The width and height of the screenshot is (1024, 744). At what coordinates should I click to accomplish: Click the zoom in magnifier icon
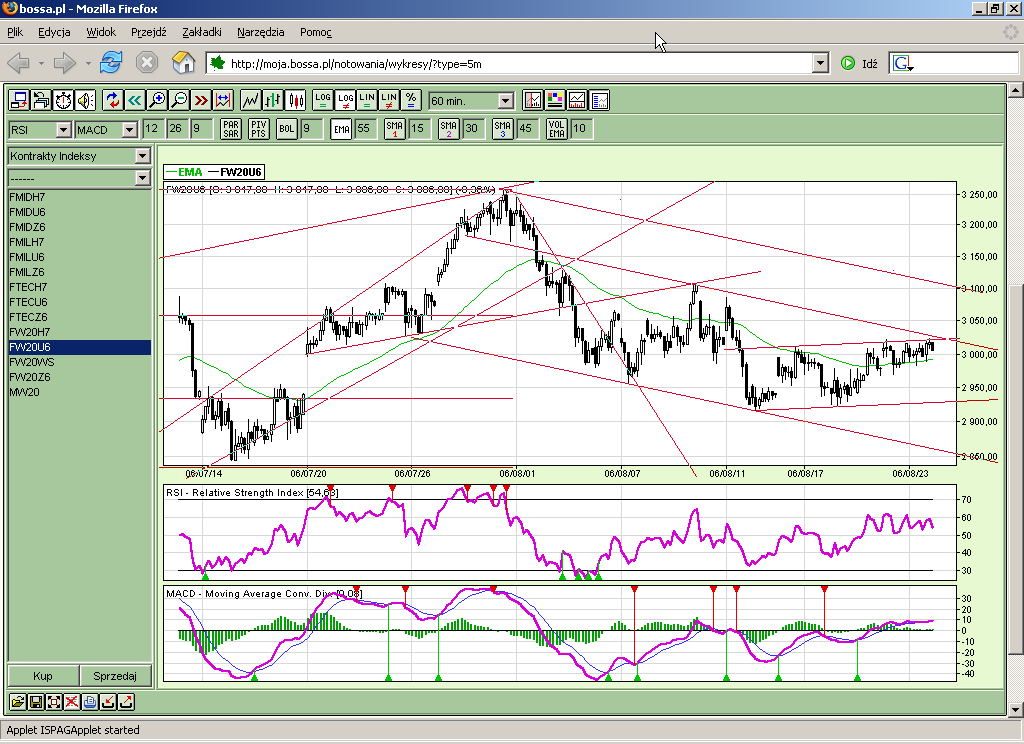[x=157, y=100]
